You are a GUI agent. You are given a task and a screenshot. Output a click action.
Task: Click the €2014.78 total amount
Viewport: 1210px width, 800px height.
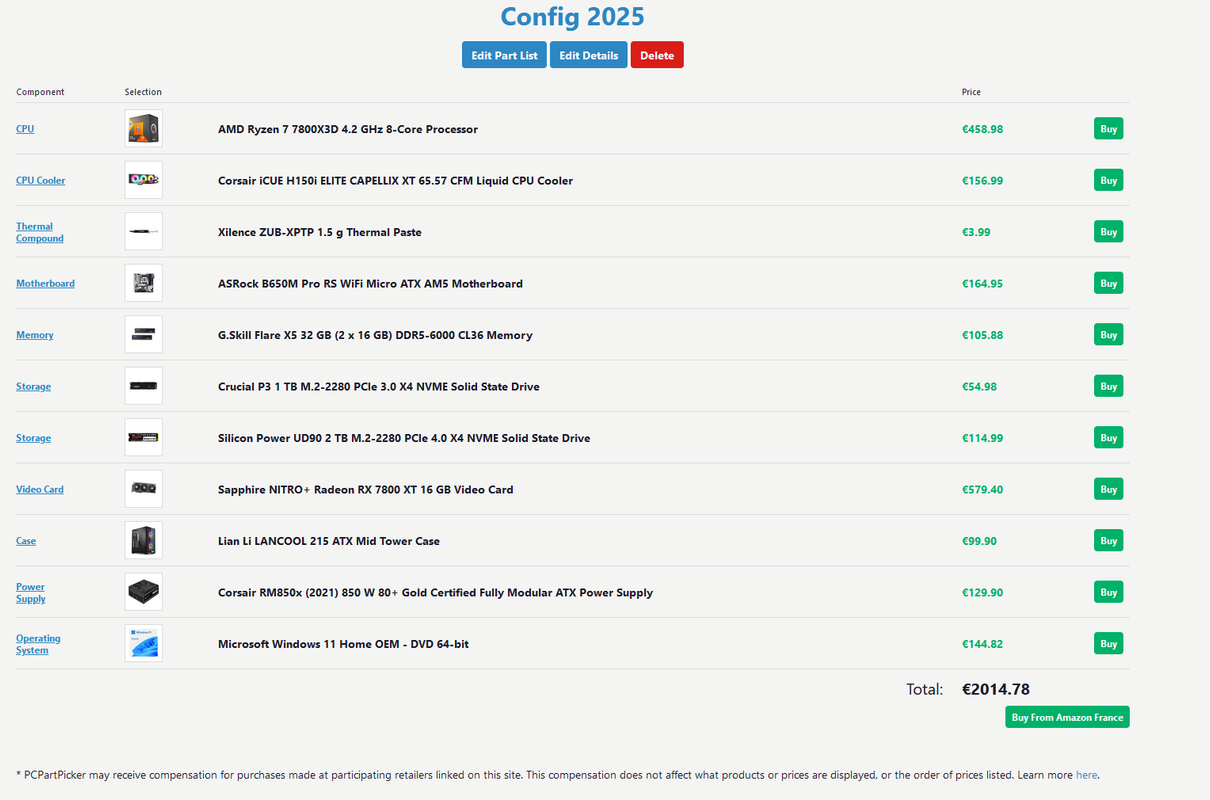point(996,689)
